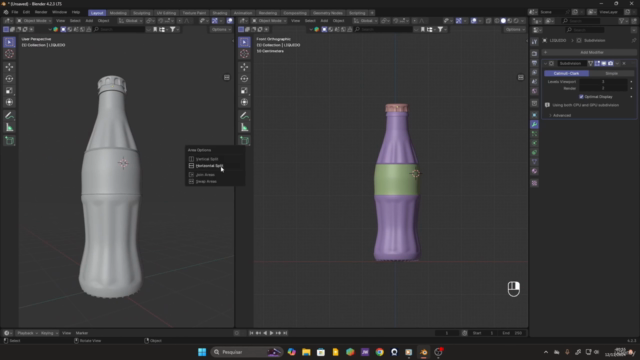The image size is (640, 360).
Task: Toggle Subdivision modifier viewport display
Action: [x=604, y=63]
